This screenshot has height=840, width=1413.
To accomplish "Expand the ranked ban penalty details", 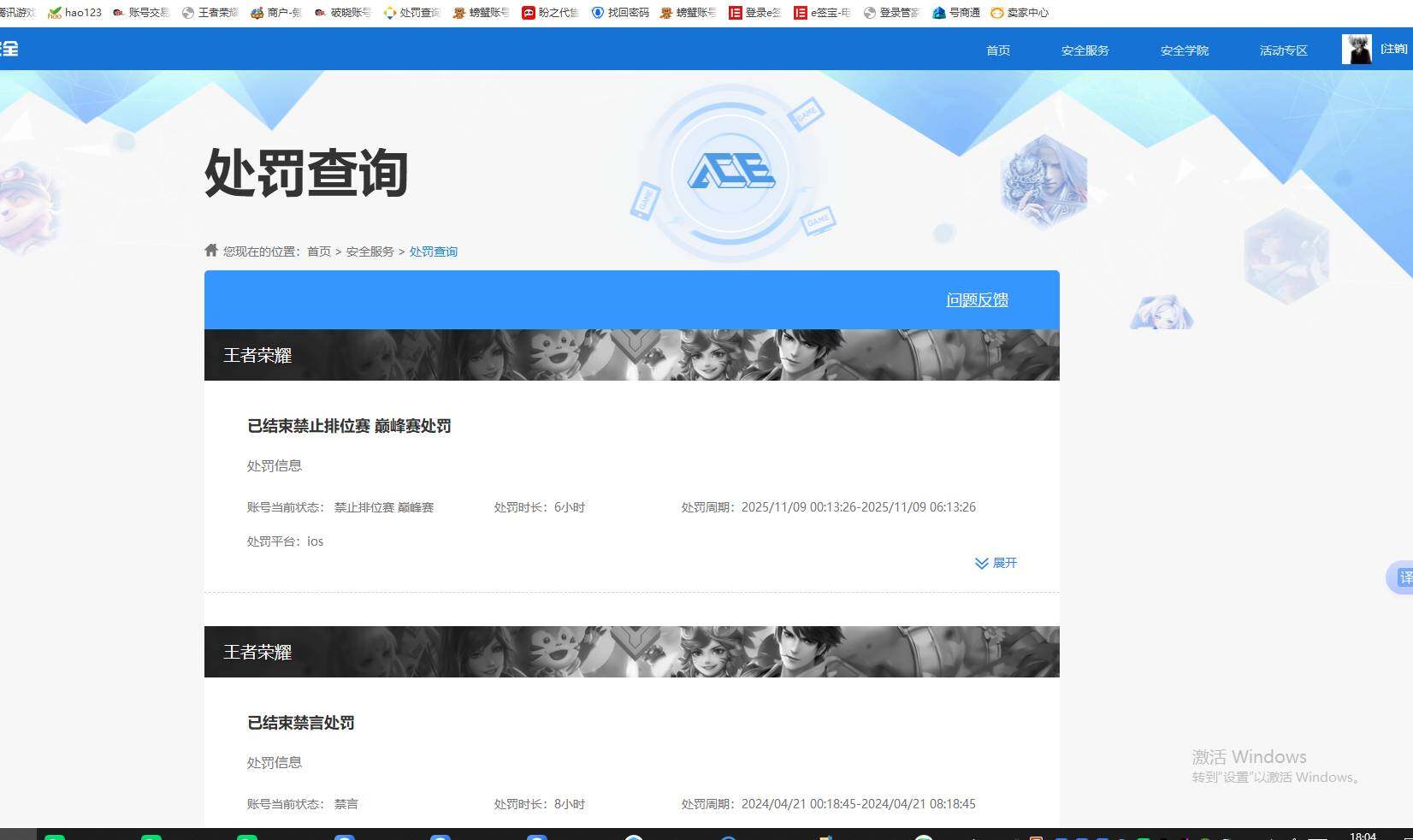I will [x=995, y=563].
